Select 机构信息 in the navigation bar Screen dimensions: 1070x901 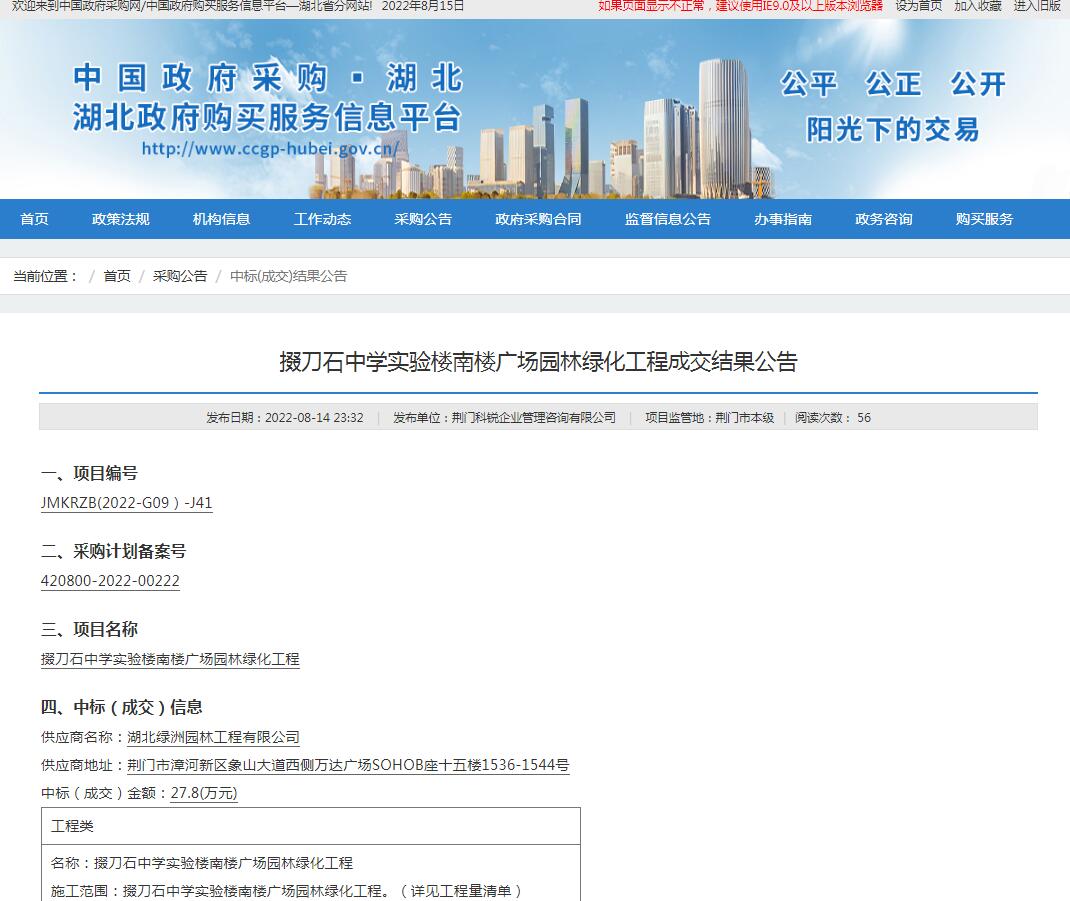221,219
